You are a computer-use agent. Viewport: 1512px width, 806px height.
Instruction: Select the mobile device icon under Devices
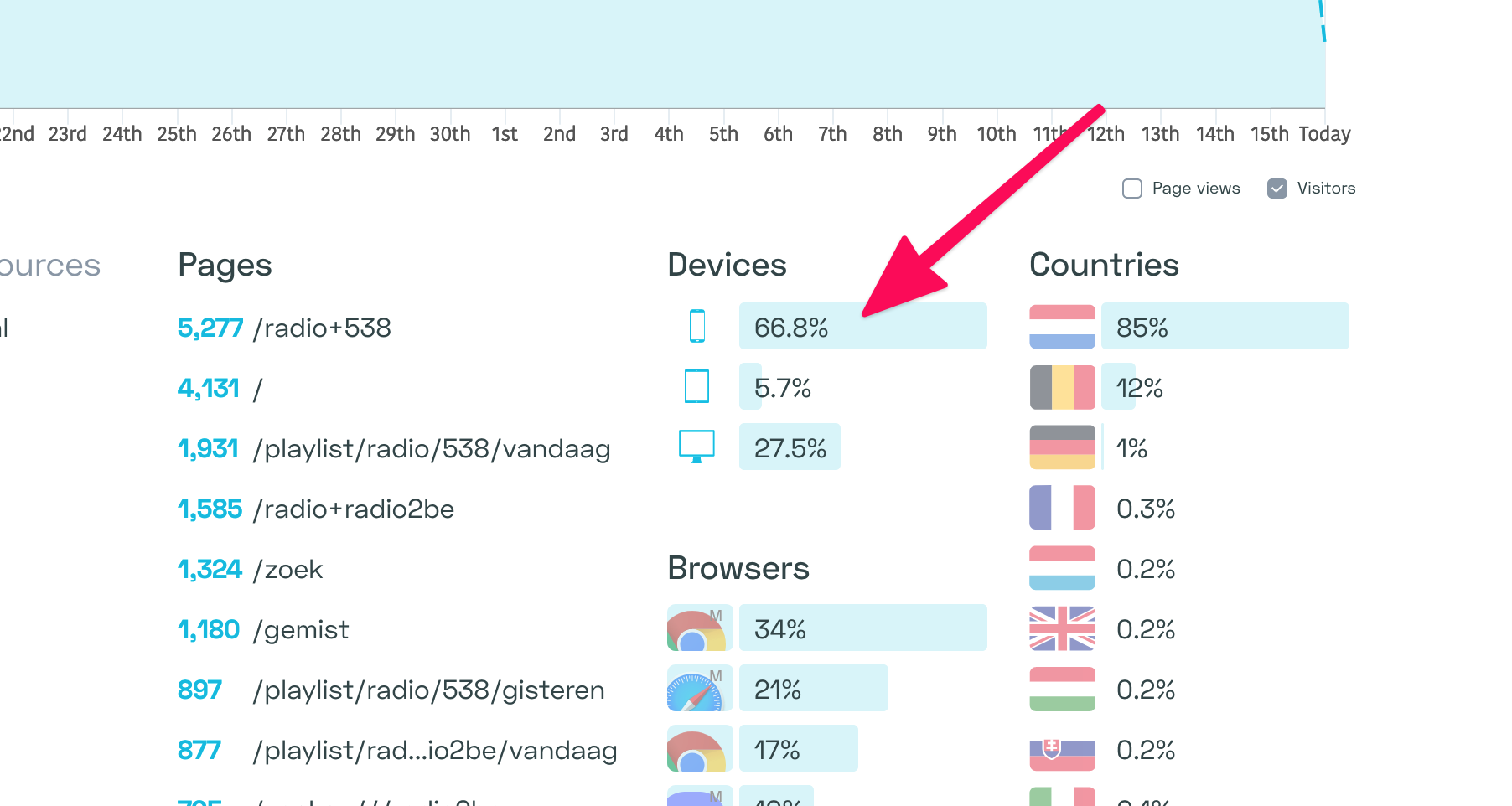(x=696, y=326)
